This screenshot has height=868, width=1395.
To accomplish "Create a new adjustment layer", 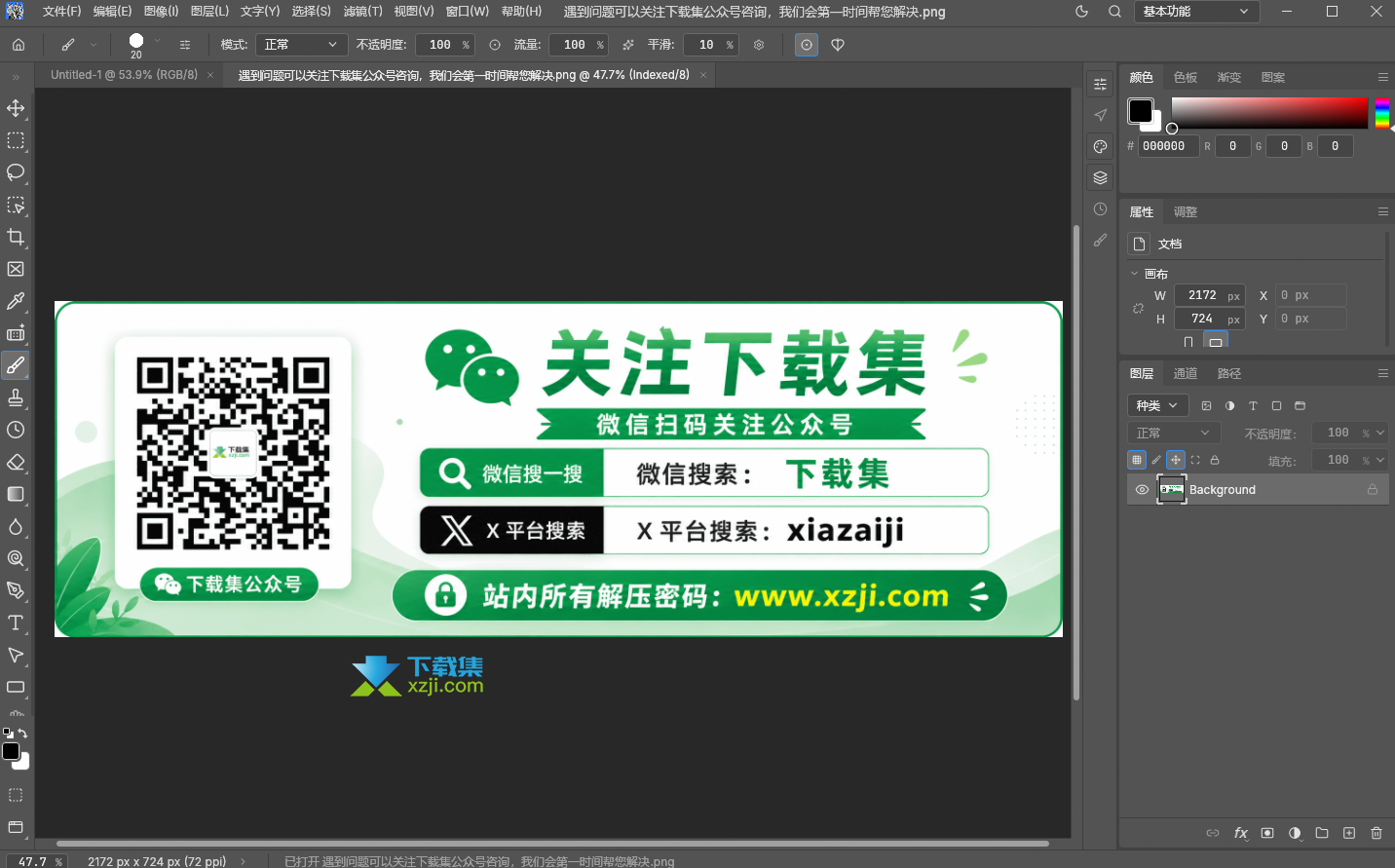I will [1295, 833].
